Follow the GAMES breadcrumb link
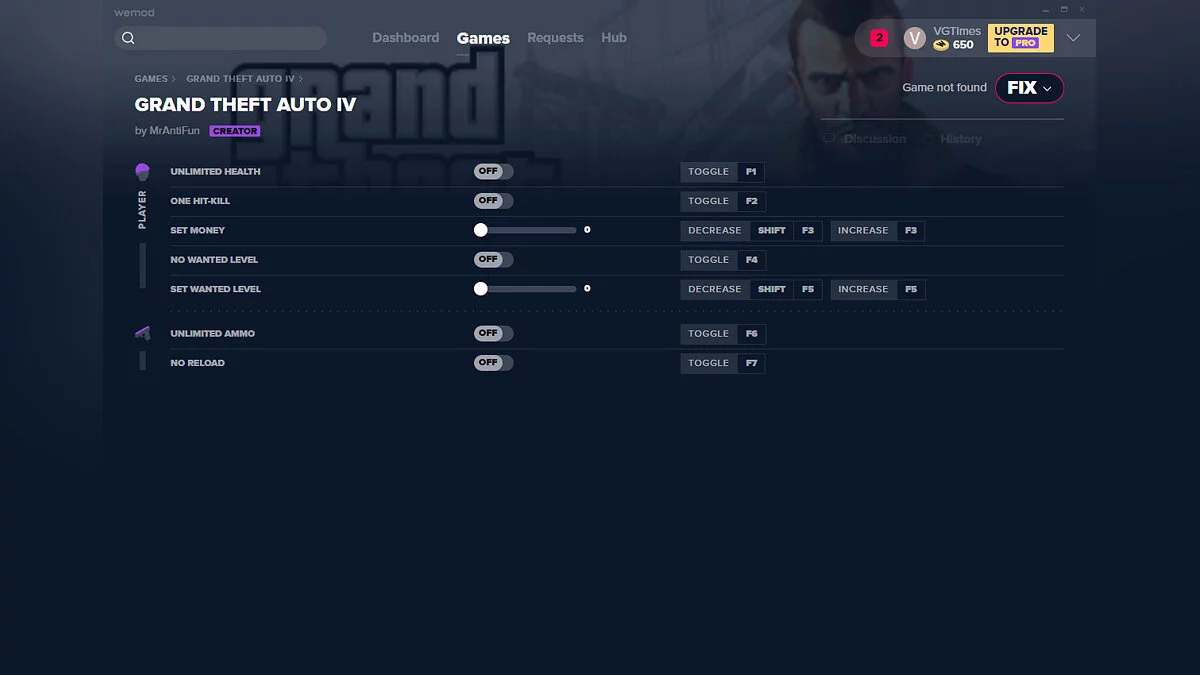This screenshot has width=1200, height=675. [151, 78]
